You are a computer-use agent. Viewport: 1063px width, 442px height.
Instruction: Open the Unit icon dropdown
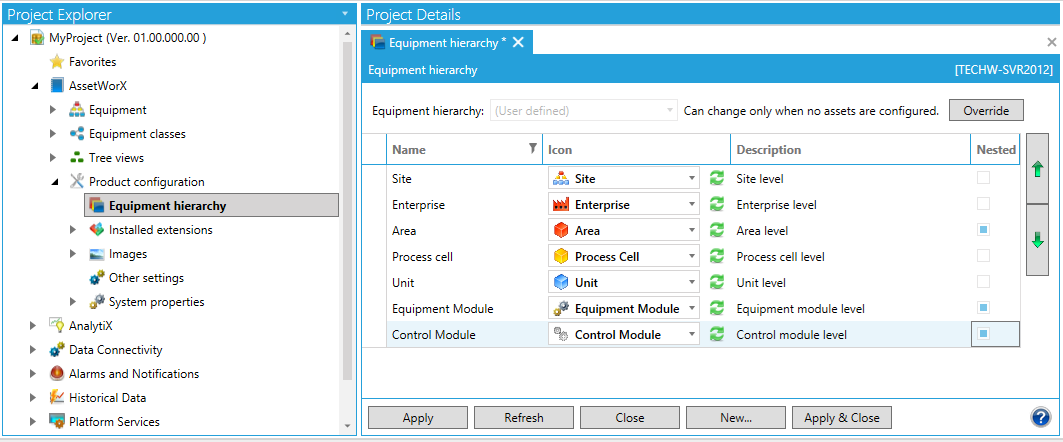[691, 282]
